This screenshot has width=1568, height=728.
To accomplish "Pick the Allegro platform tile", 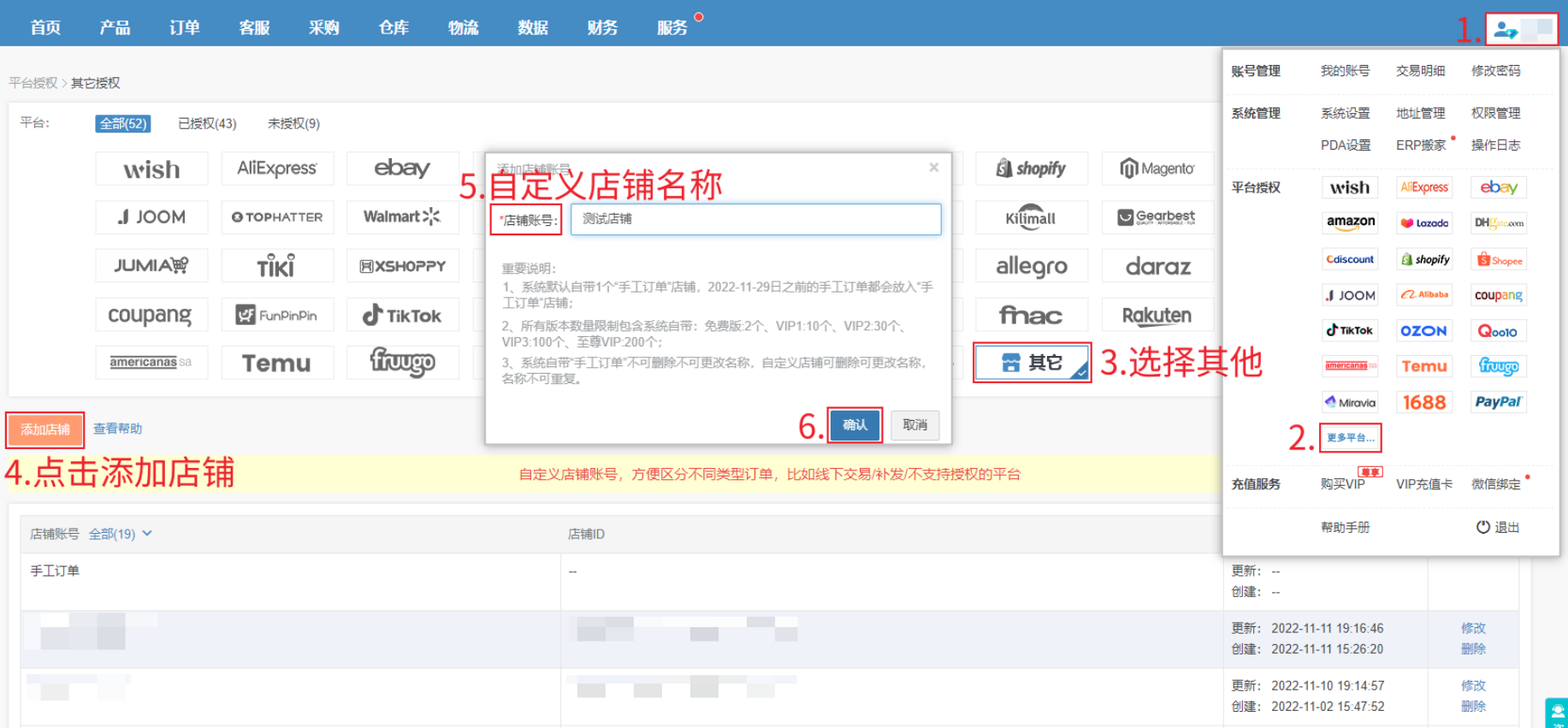I will [1032, 266].
